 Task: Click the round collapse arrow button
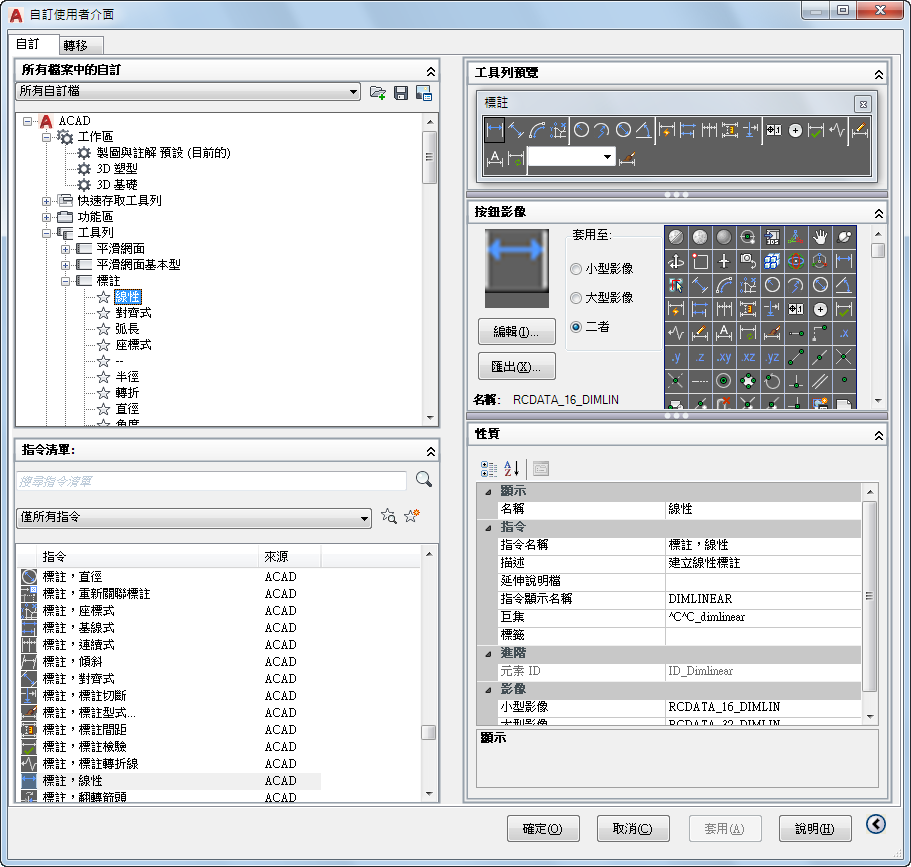click(x=876, y=823)
